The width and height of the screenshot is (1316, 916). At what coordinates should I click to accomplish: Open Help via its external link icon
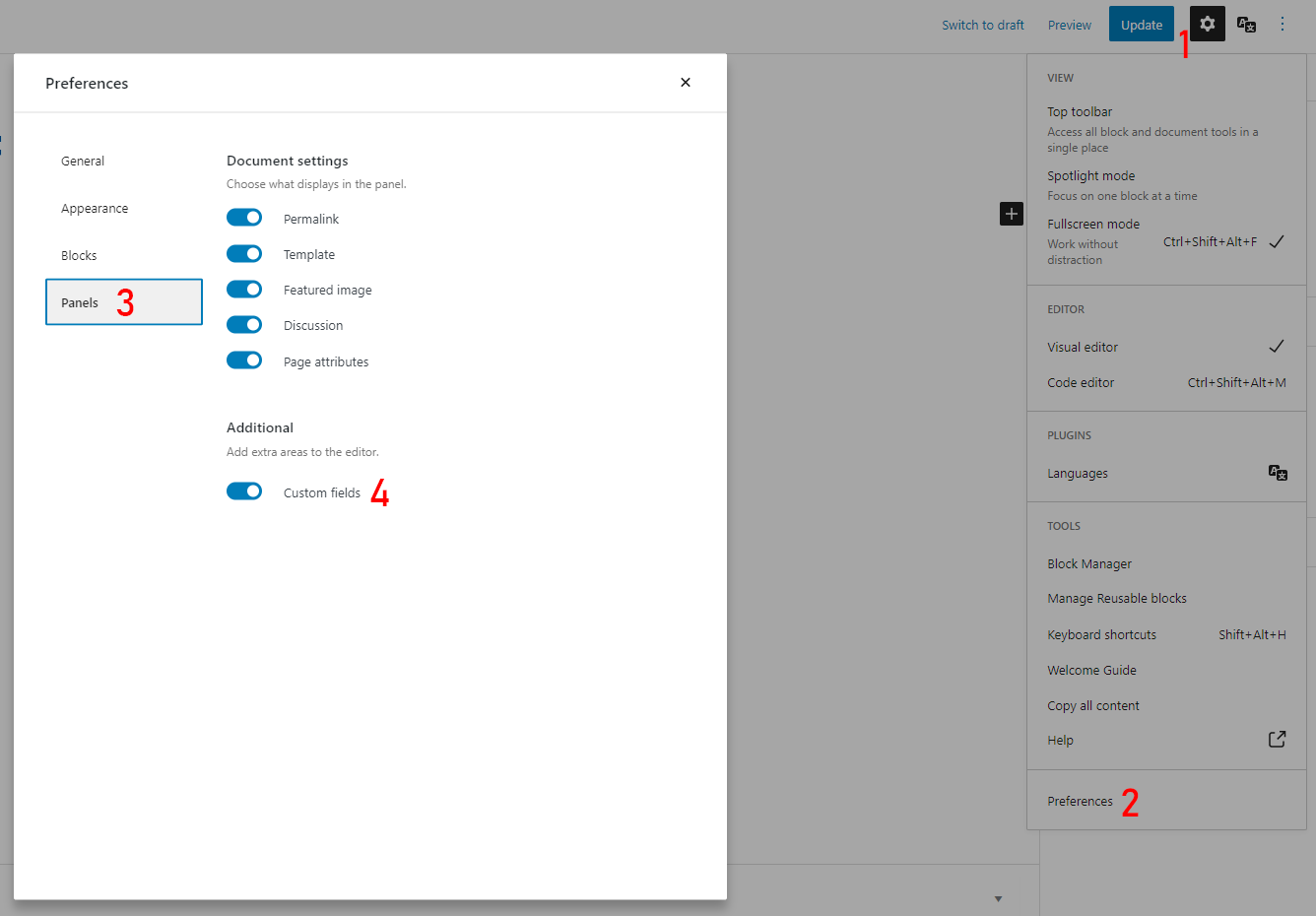[1277, 739]
